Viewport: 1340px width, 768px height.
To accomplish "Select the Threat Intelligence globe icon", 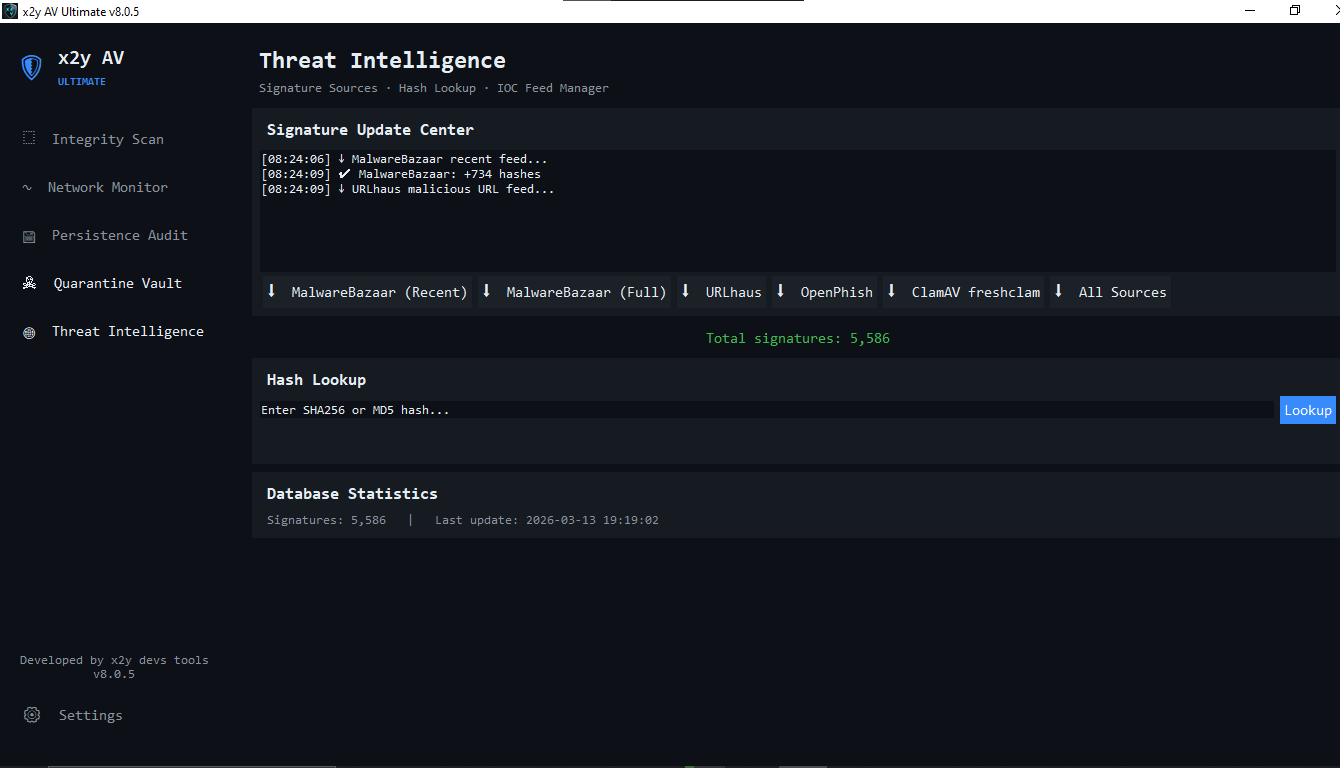I will coord(28,331).
